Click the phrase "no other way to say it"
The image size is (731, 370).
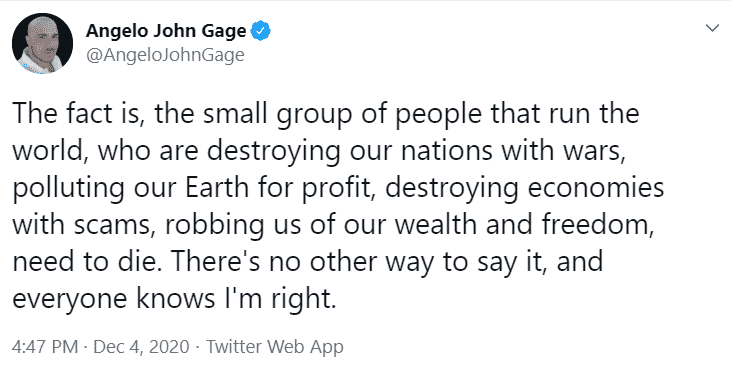[x=406, y=261]
